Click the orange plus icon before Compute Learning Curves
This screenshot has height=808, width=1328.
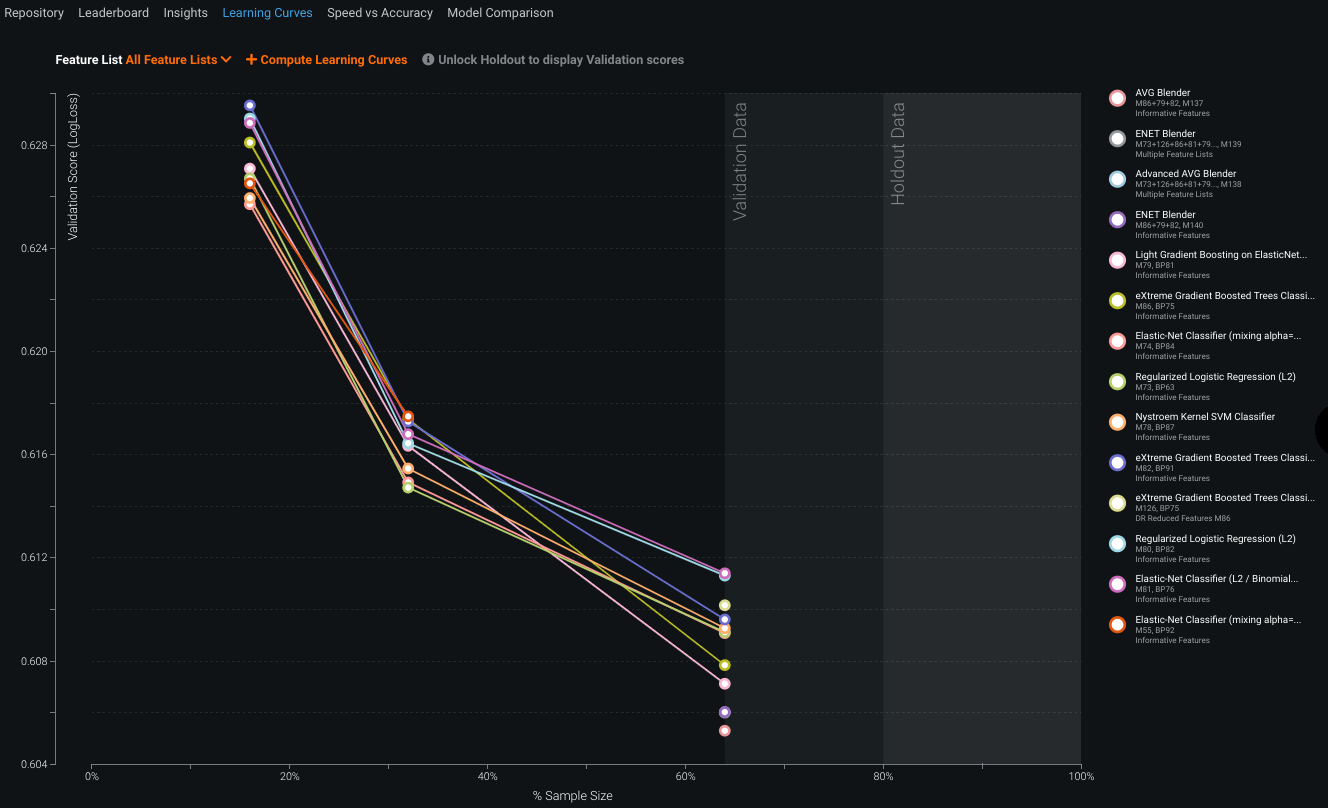point(253,59)
